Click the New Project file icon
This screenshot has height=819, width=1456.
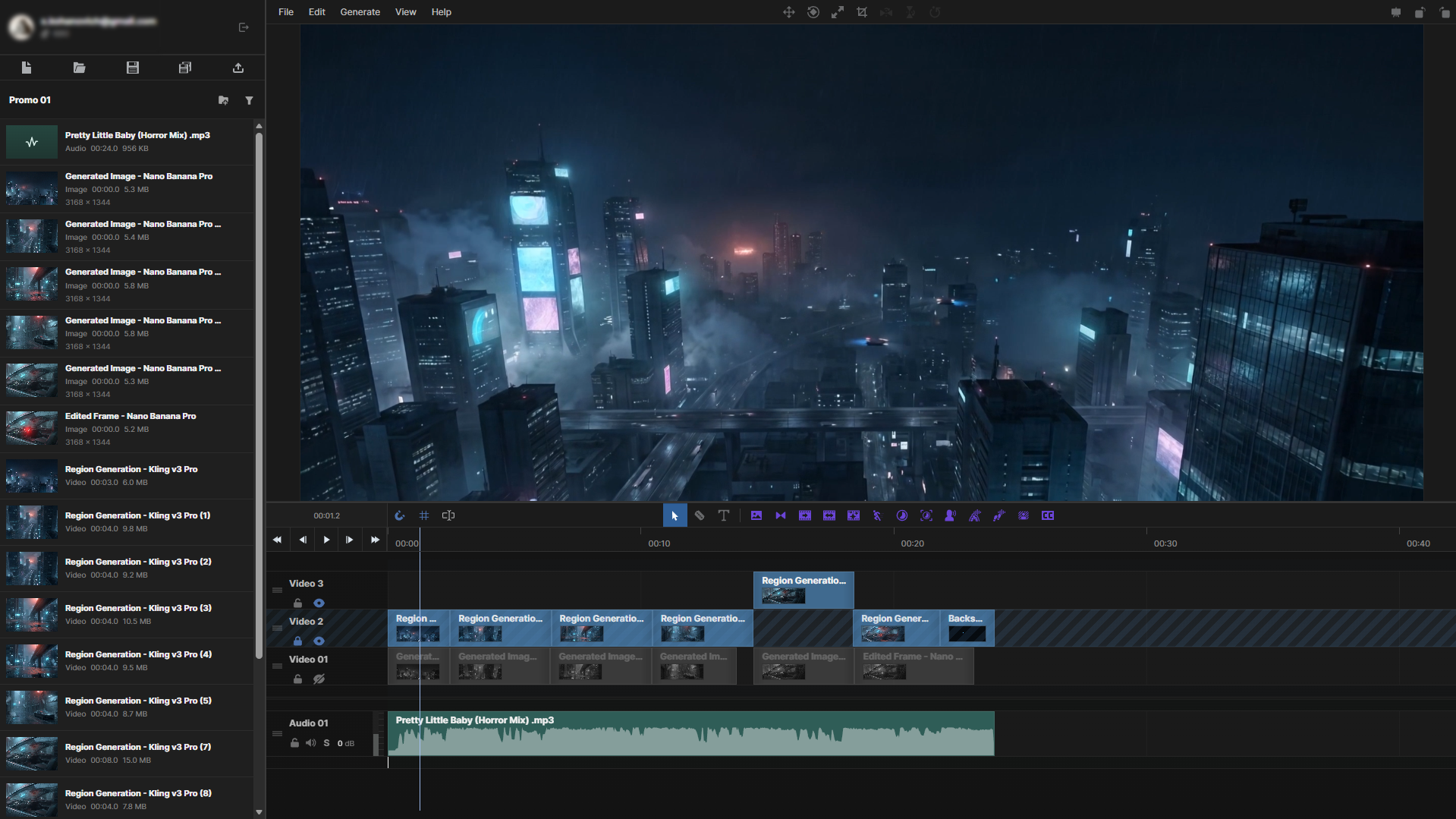point(27,68)
